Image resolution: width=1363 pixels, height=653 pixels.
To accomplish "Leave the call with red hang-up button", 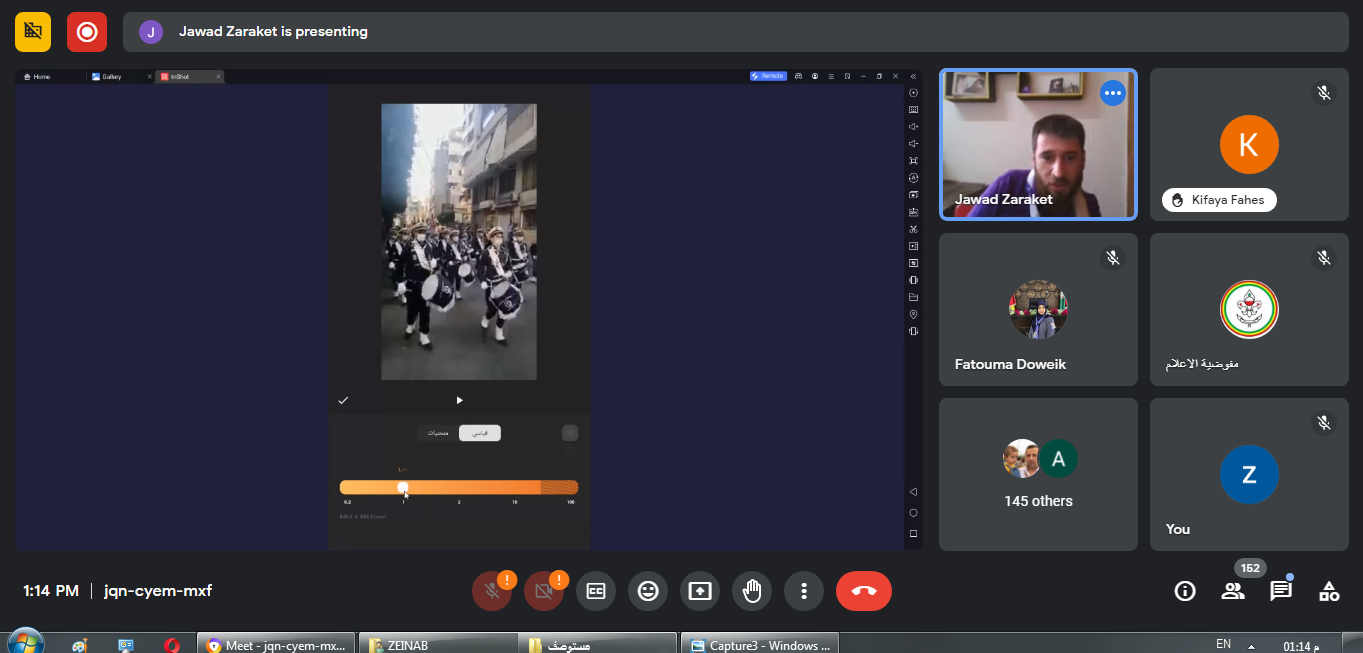I will coord(863,591).
